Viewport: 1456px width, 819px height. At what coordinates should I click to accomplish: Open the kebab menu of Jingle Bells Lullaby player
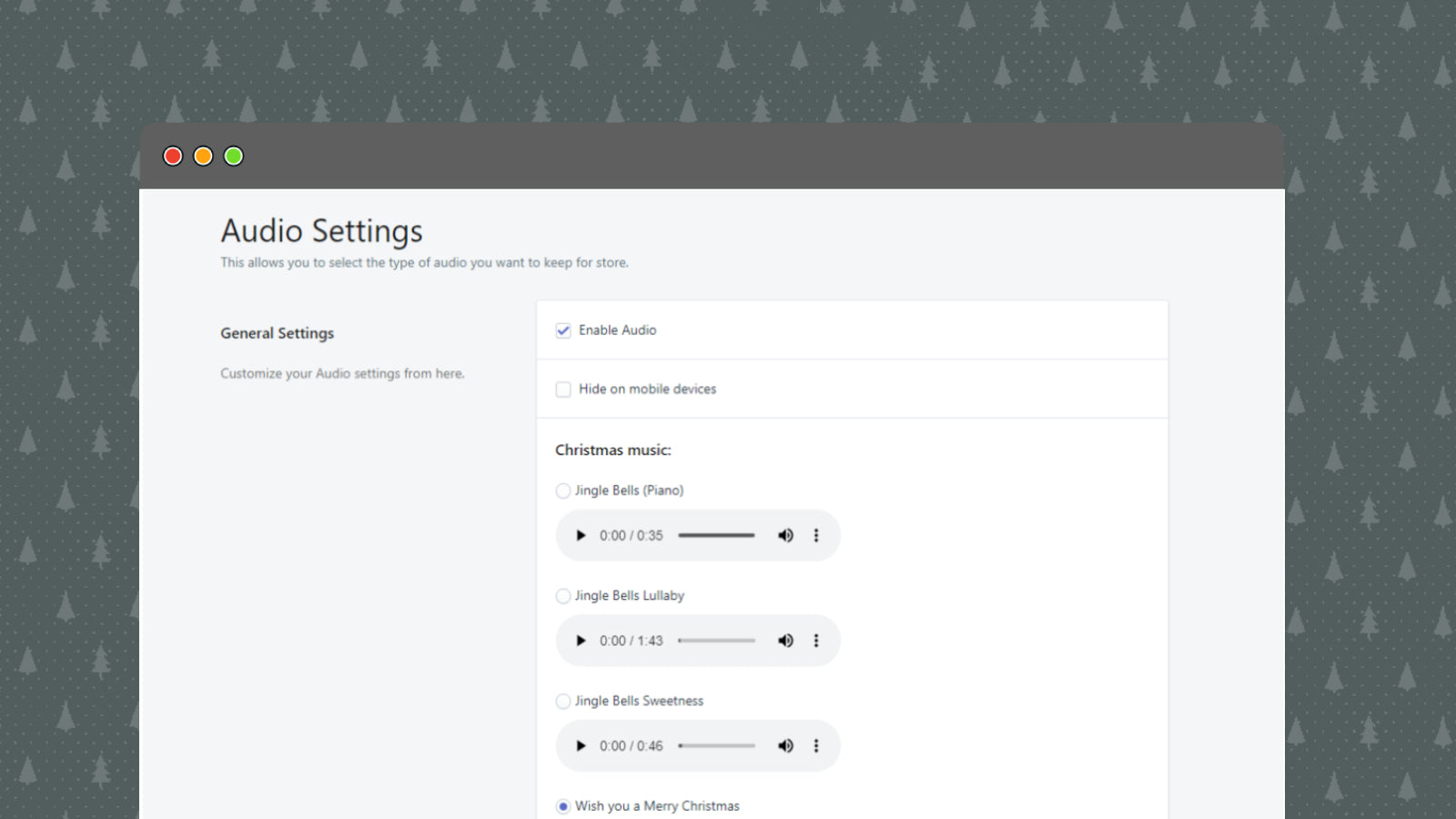[x=816, y=640]
